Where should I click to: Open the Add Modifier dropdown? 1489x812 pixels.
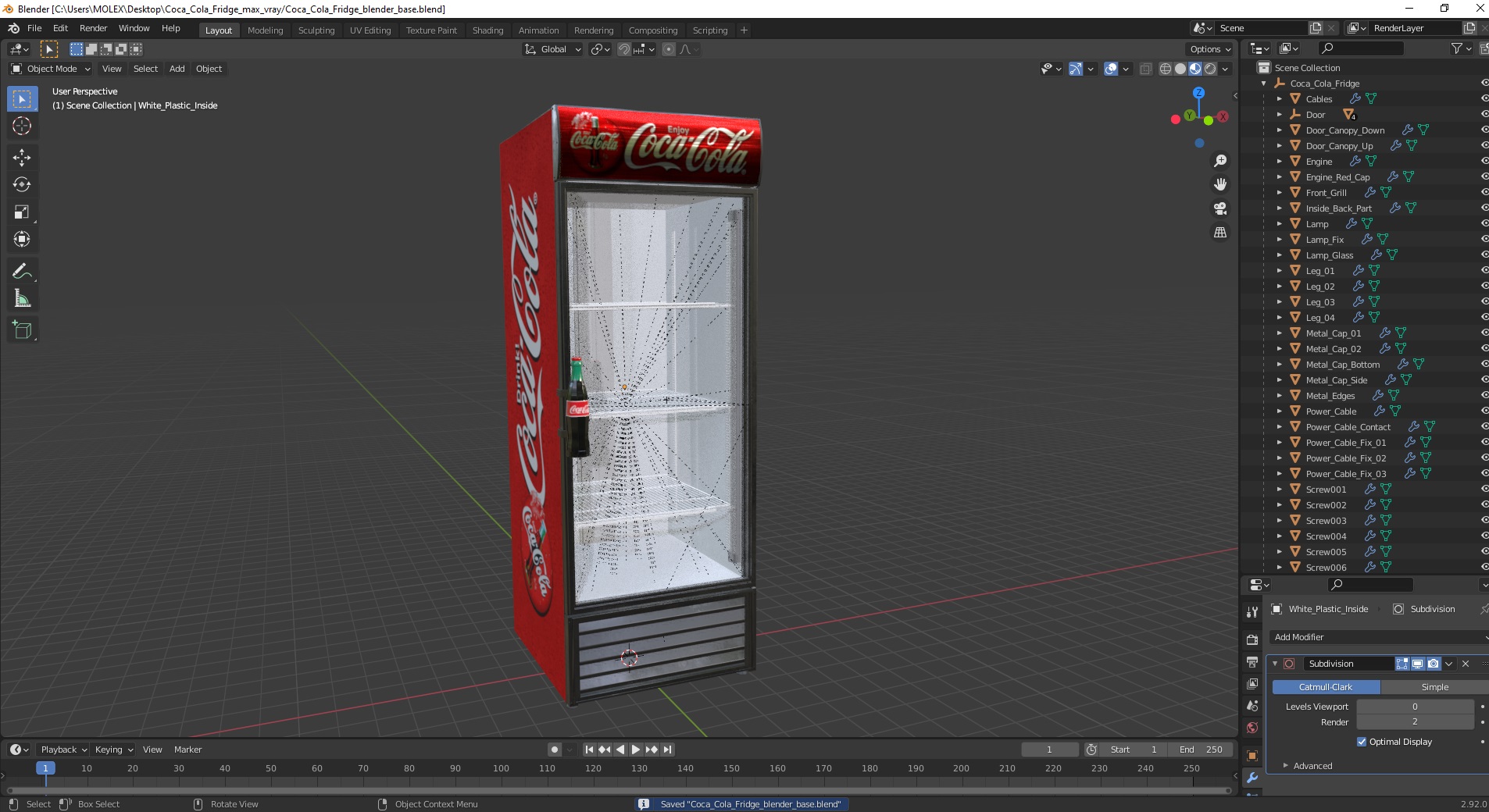1379,637
